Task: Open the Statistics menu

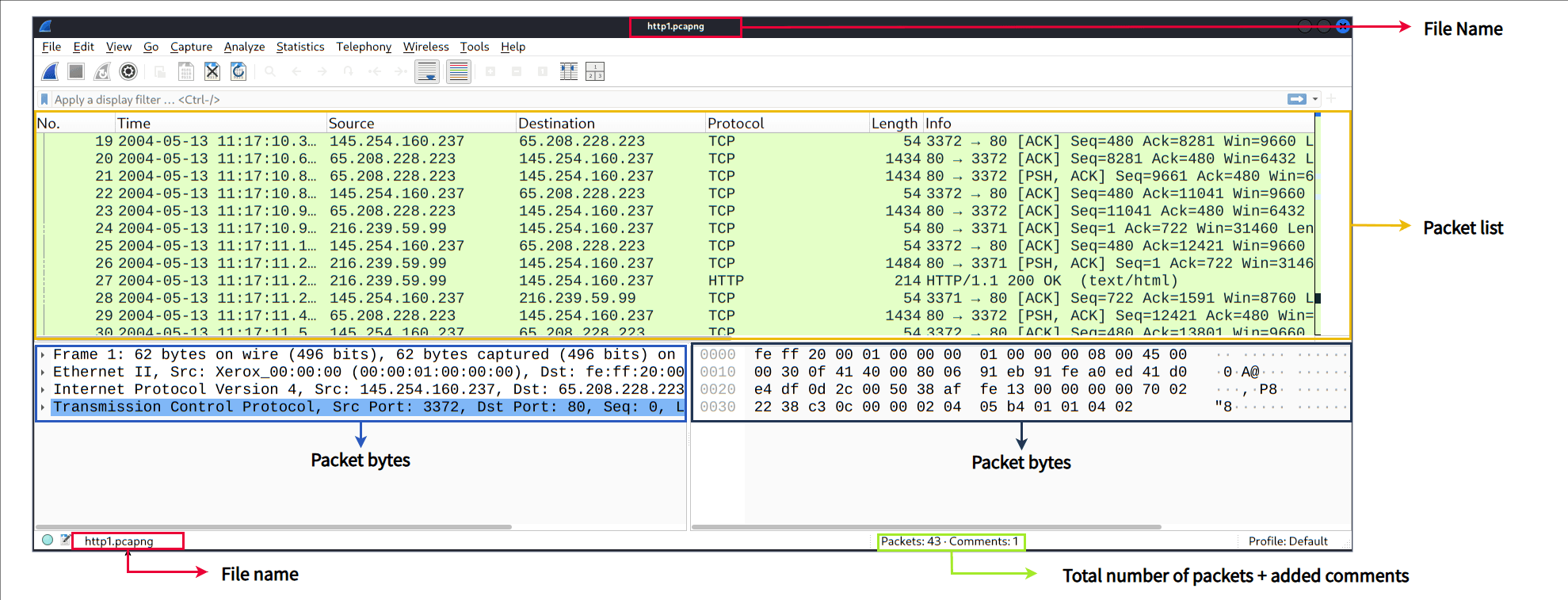Action: click(x=299, y=47)
